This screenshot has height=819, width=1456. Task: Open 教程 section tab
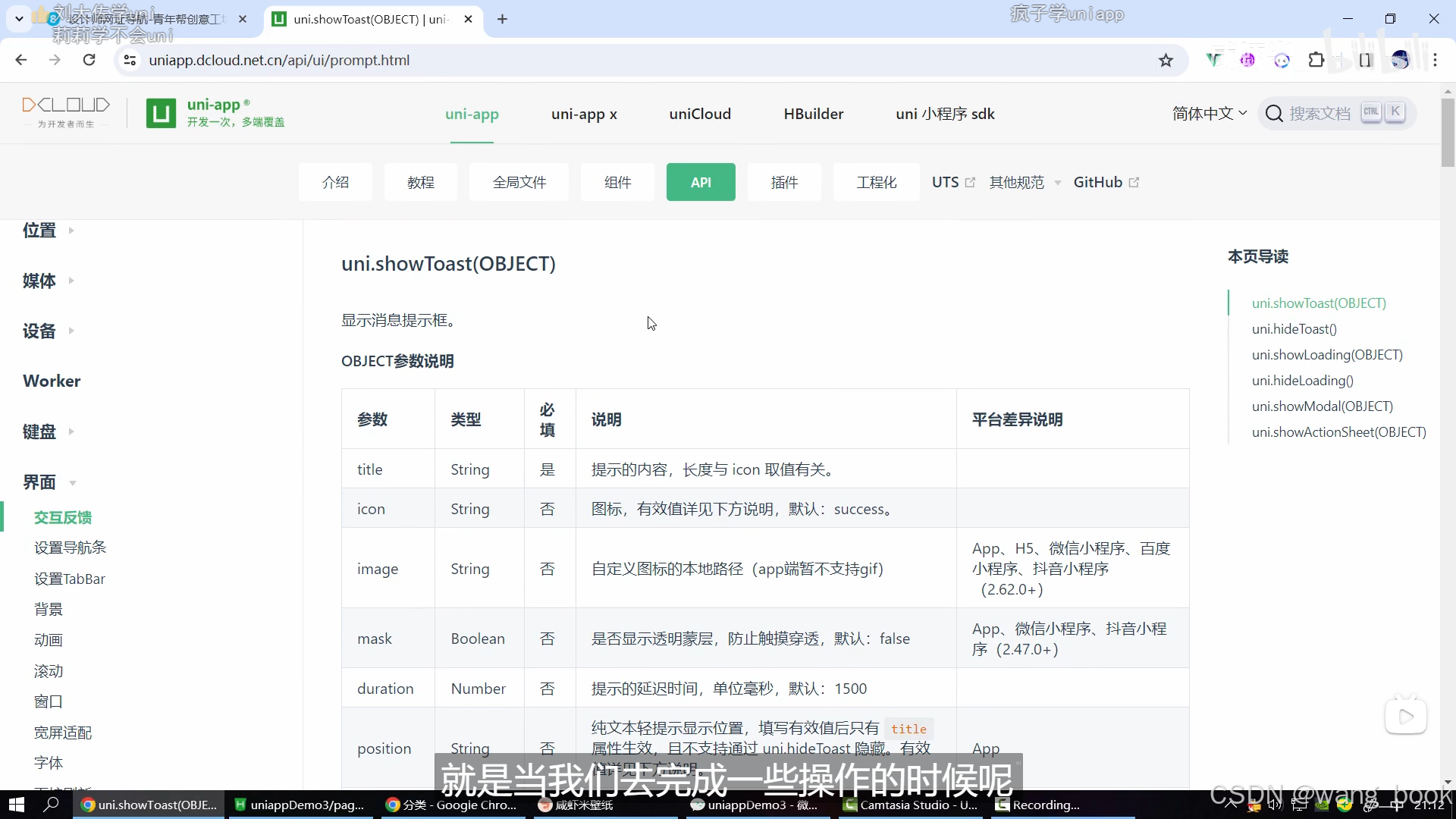click(x=421, y=182)
